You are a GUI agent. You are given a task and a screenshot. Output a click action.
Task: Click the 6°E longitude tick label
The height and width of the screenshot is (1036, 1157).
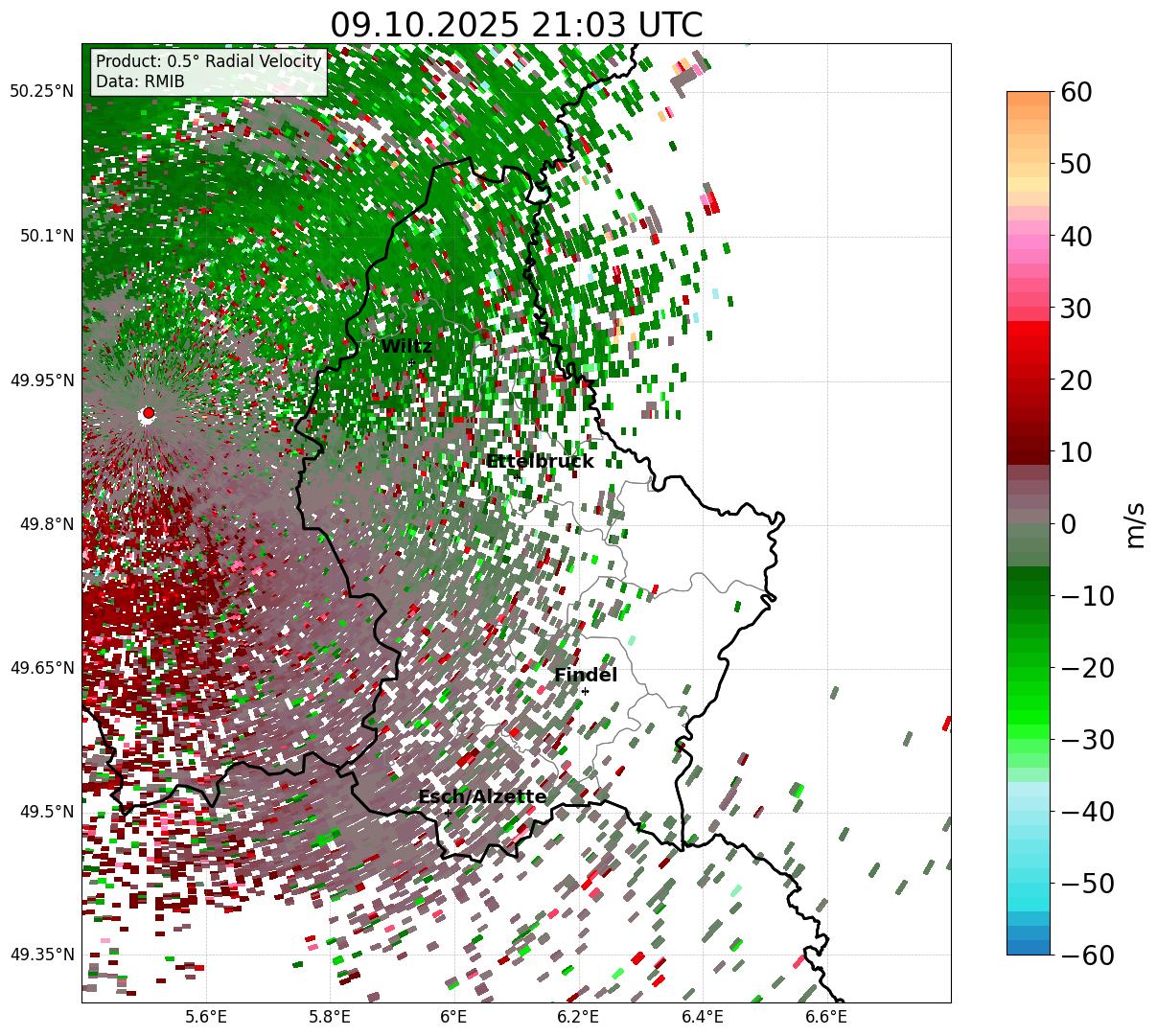453,1017
